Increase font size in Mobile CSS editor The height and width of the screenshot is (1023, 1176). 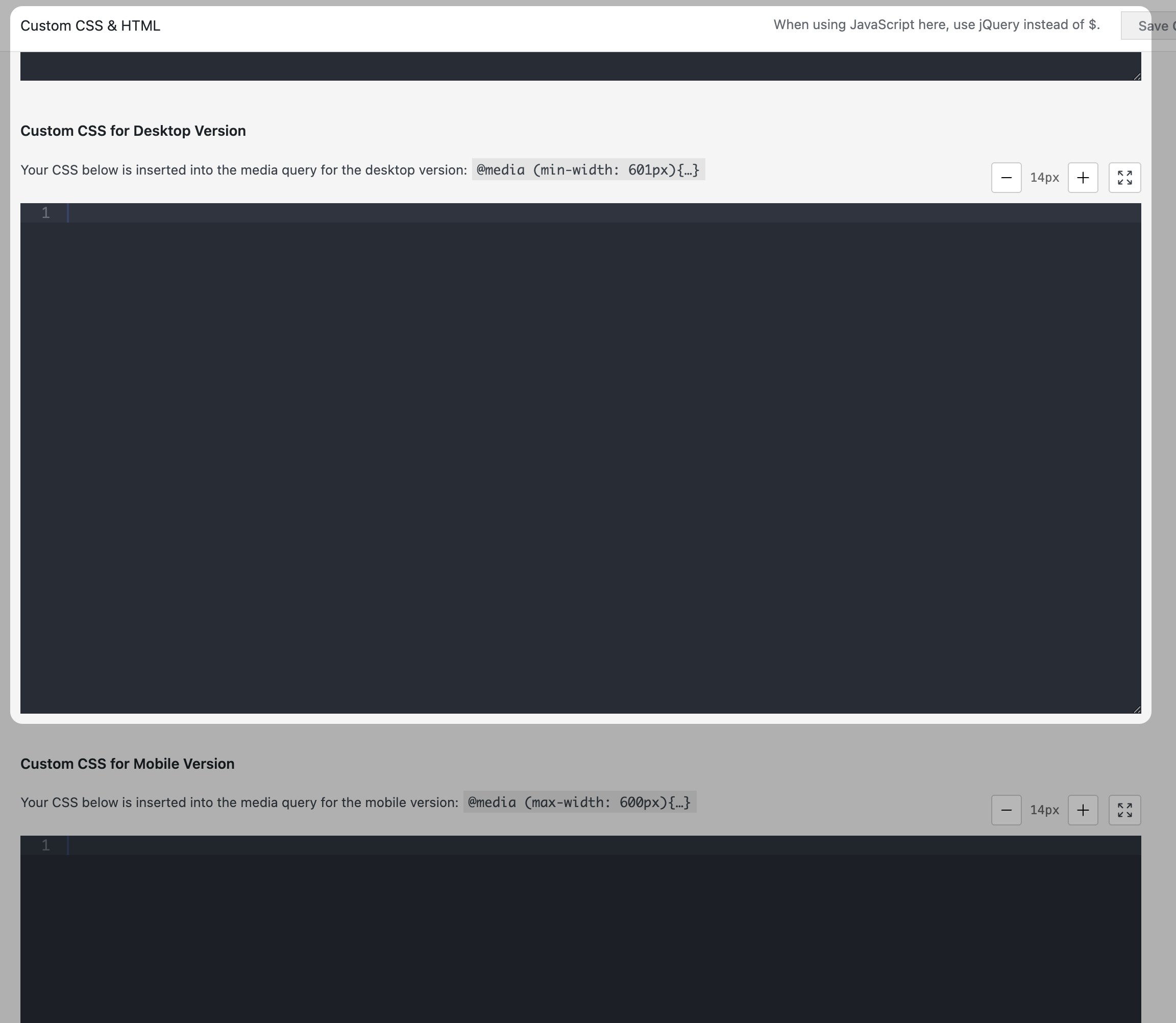click(1083, 810)
